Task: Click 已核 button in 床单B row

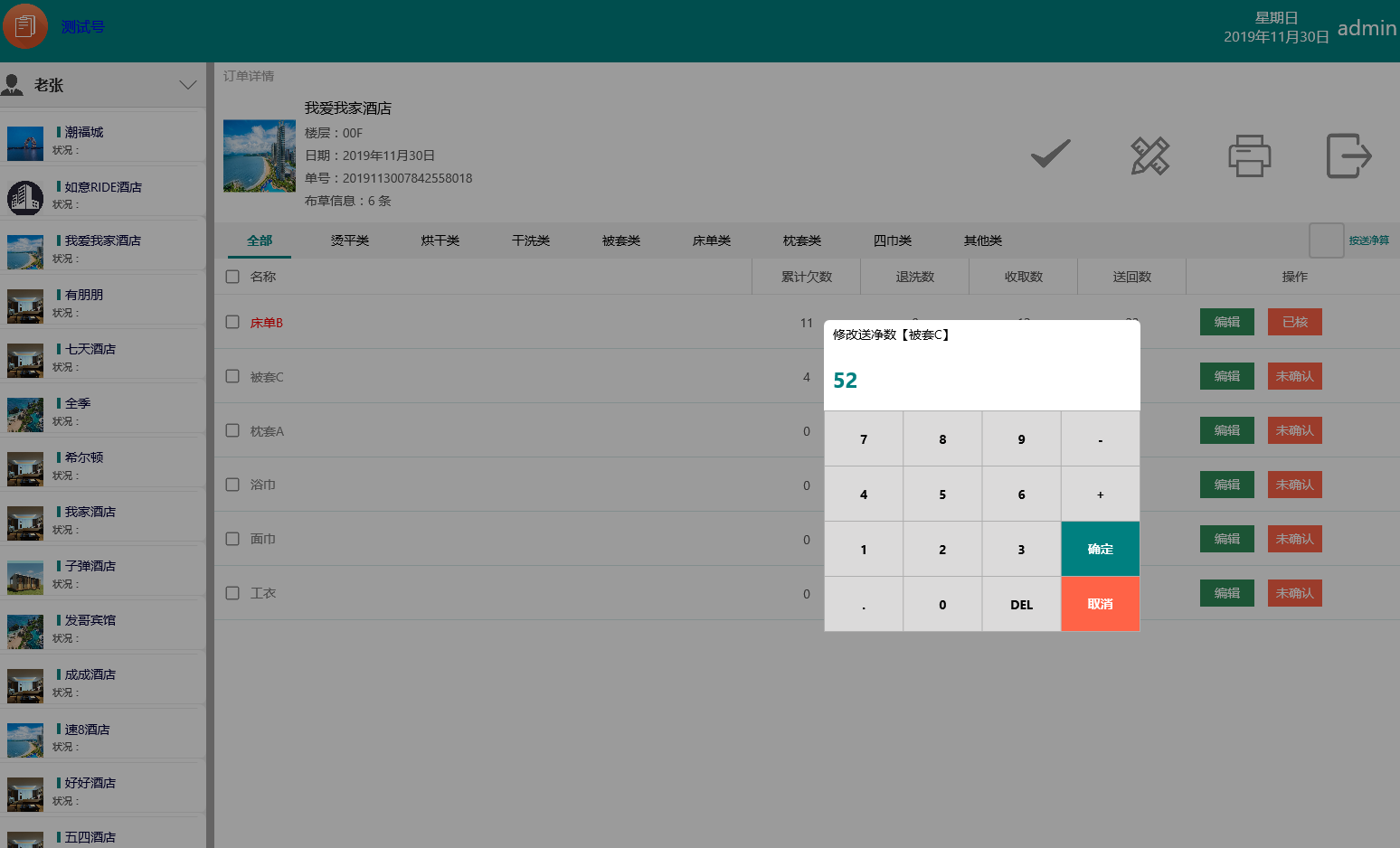Action: [x=1295, y=322]
